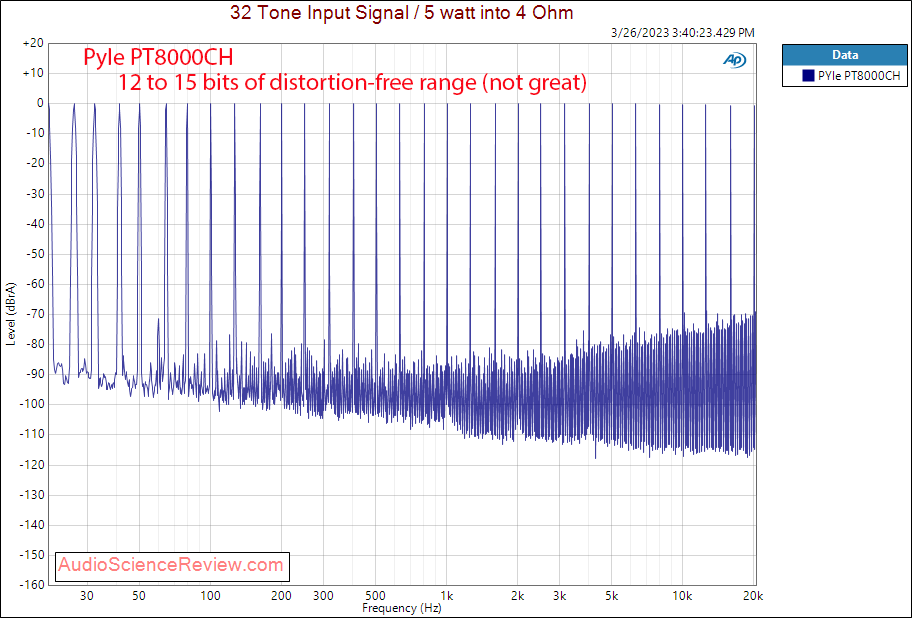Select the "-150" level axis tick
This screenshot has height=618, width=912.
point(32,555)
